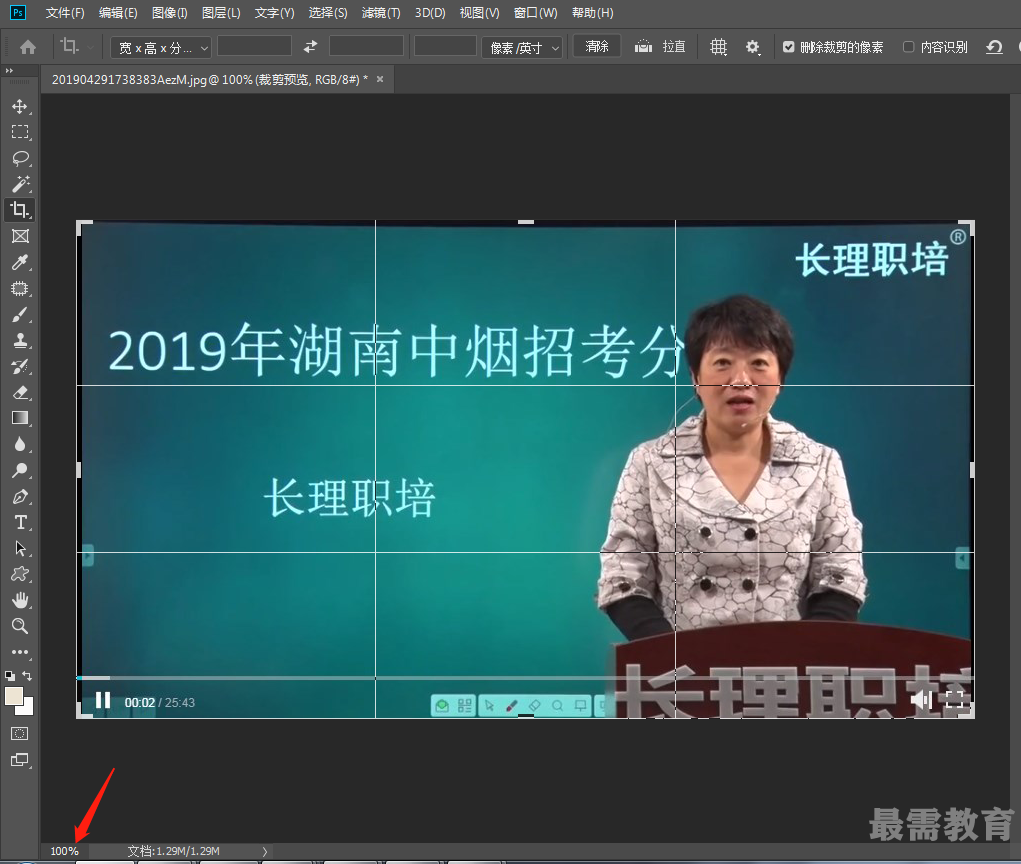Select the History Brush tool
Viewport: 1021px width, 864px height.
click(x=20, y=367)
